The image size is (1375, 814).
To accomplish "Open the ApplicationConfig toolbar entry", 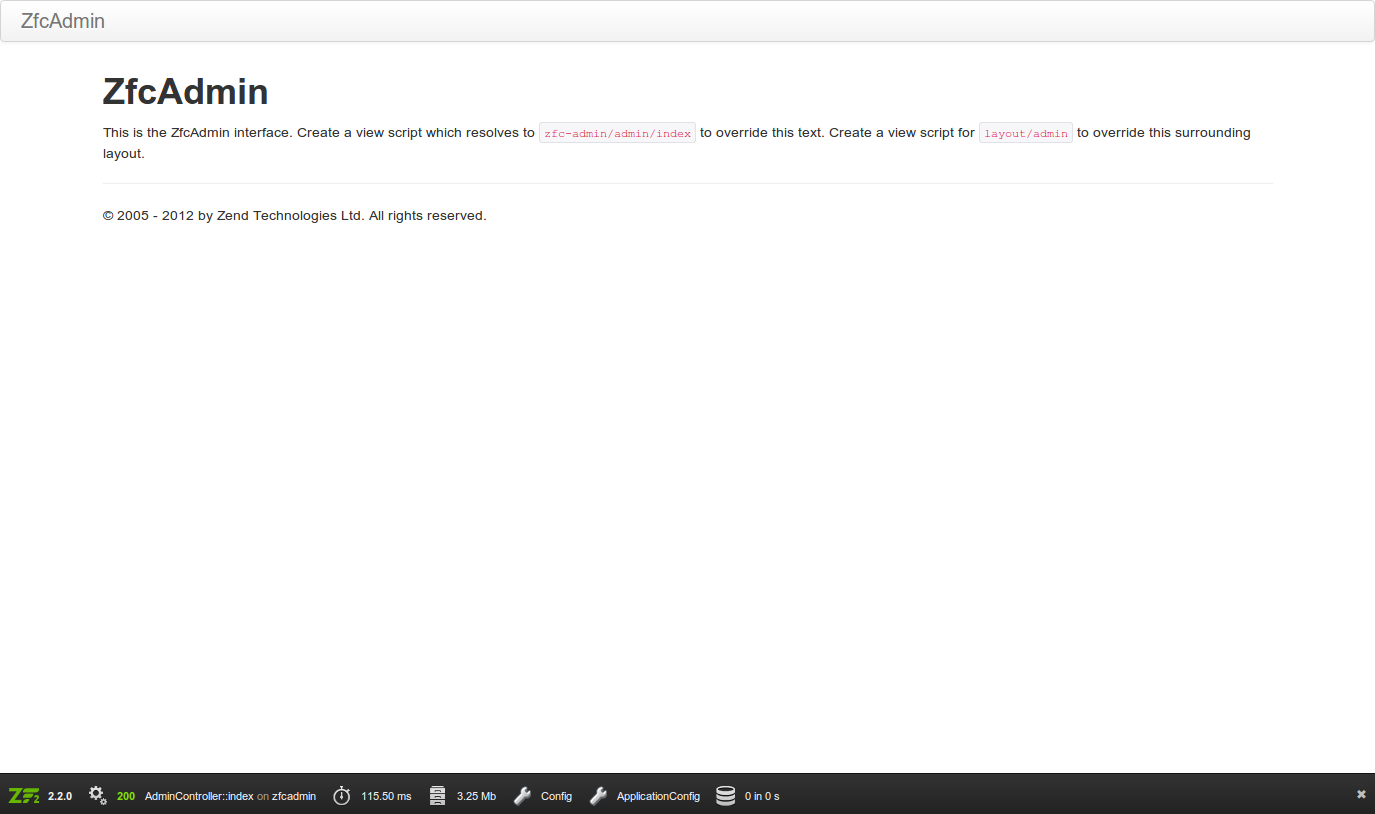I will coord(658,796).
